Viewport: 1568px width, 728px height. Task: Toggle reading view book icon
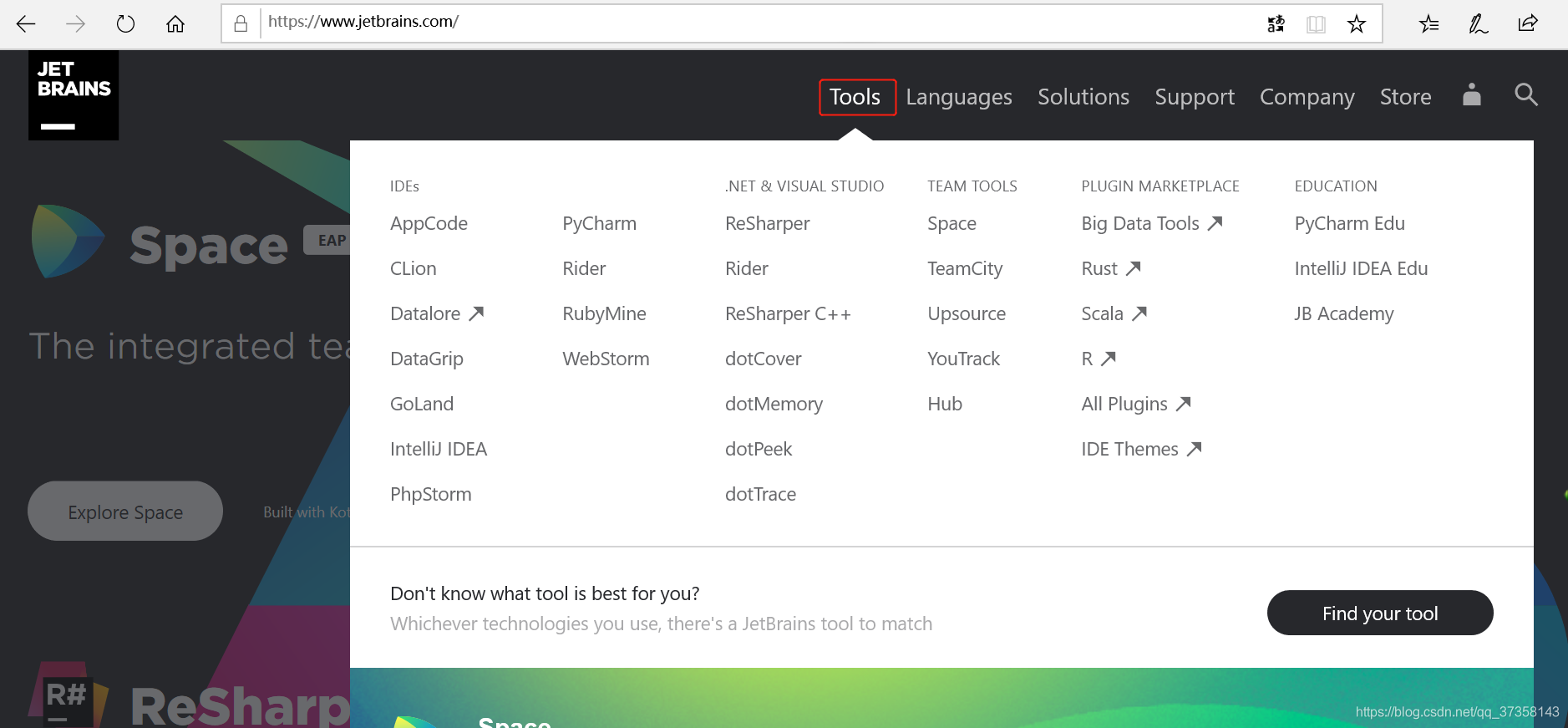(1316, 24)
